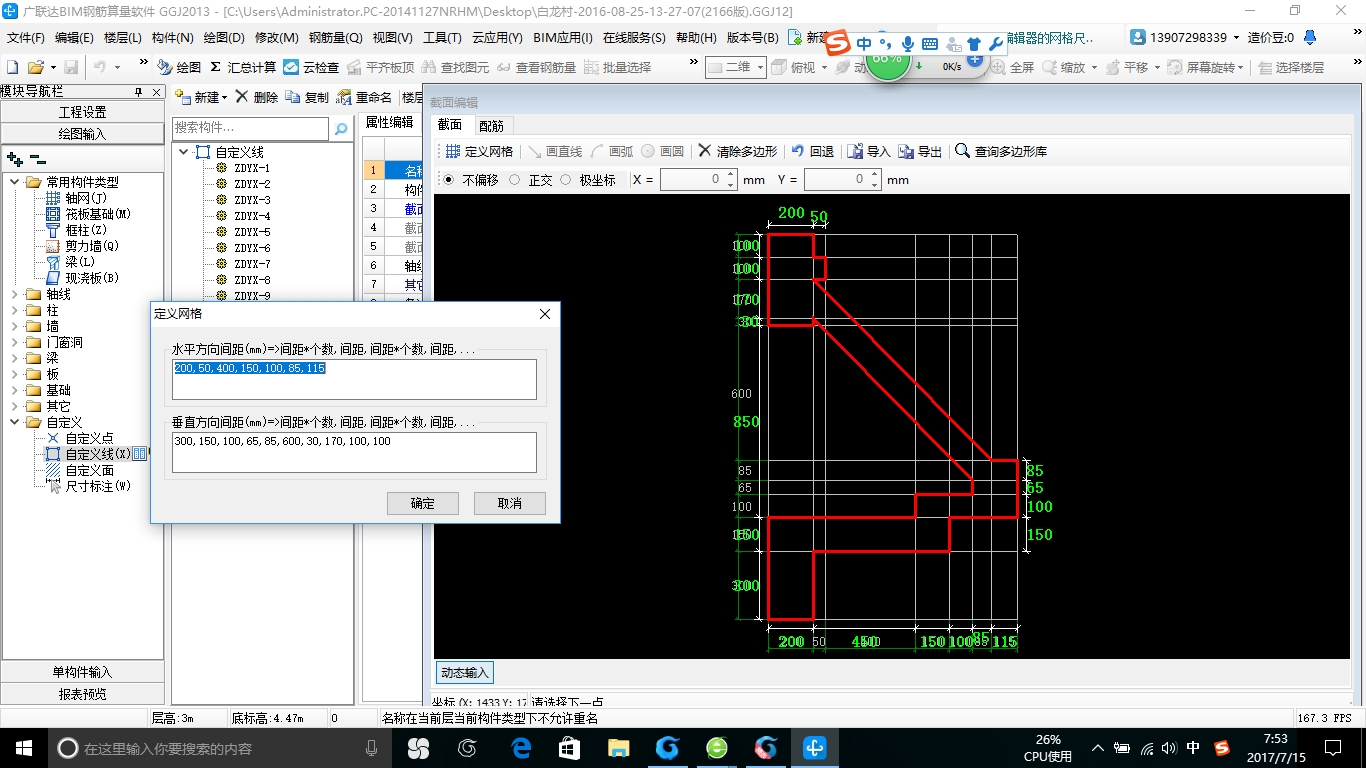The width and height of the screenshot is (1366, 768).
Task: Click the 报表预览 button
Action: (x=82, y=694)
